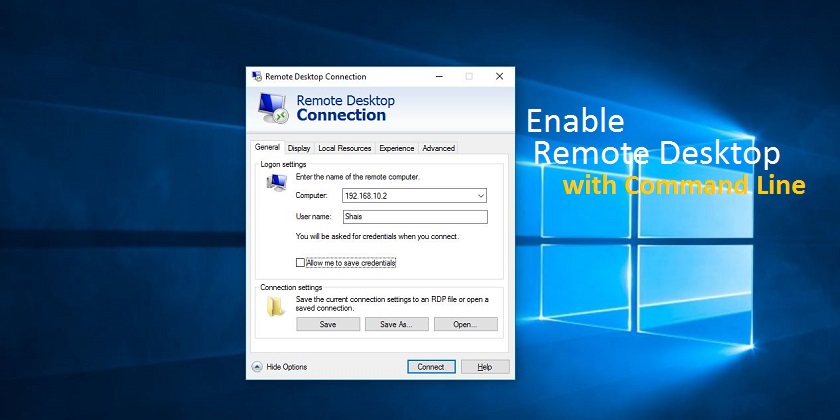840x420 pixels.
Task: Open the Computer address dropdown
Action: click(481, 196)
